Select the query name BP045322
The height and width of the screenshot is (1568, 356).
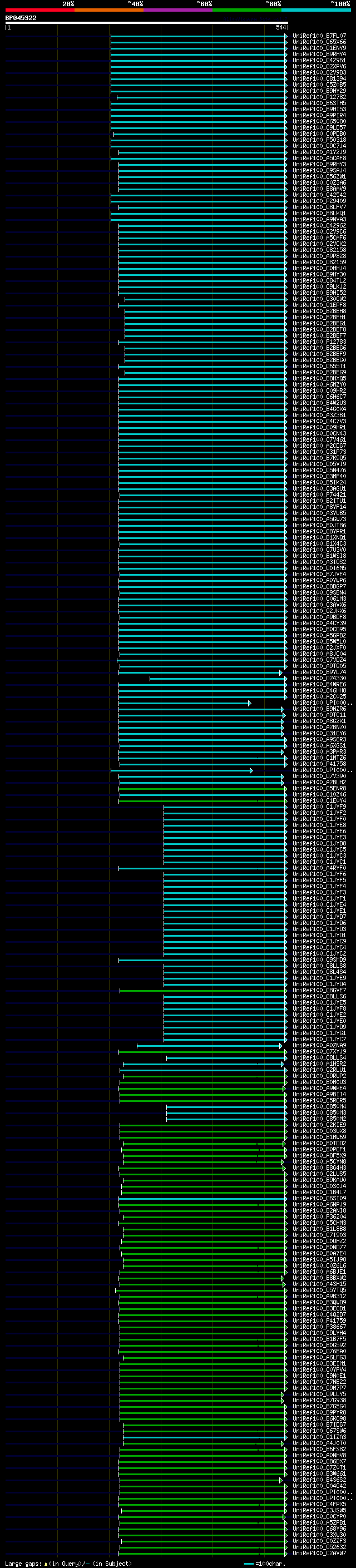click(21, 18)
